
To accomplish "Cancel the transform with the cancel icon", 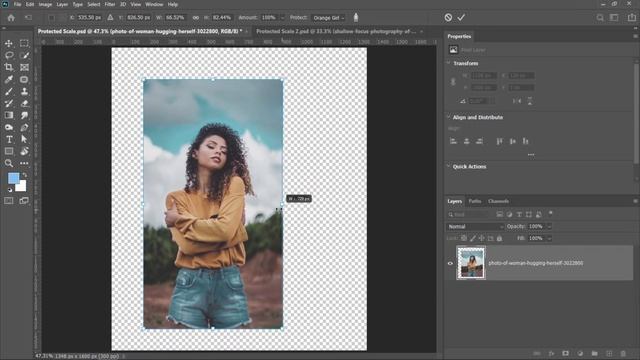I will pos(448,18).
